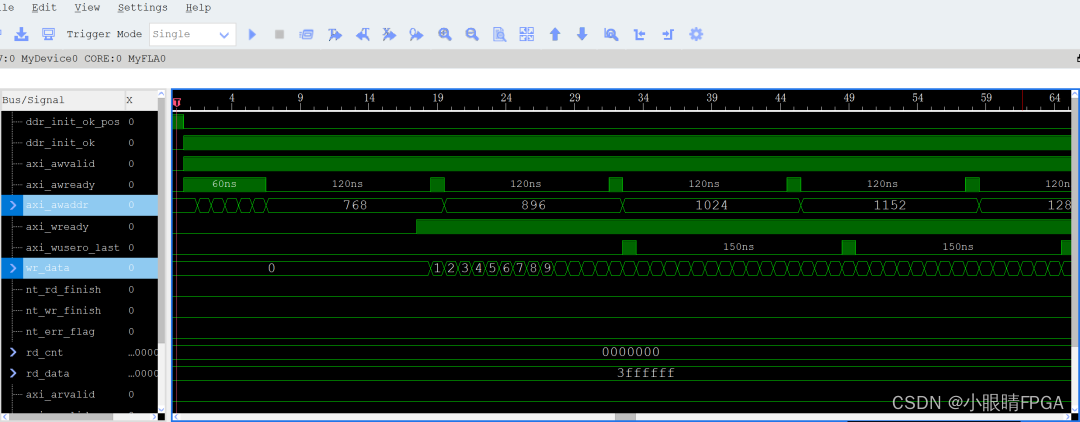The width and height of the screenshot is (1080, 422).
Task: Click the 768 value in axi_awaddr waveform
Action: click(x=355, y=205)
